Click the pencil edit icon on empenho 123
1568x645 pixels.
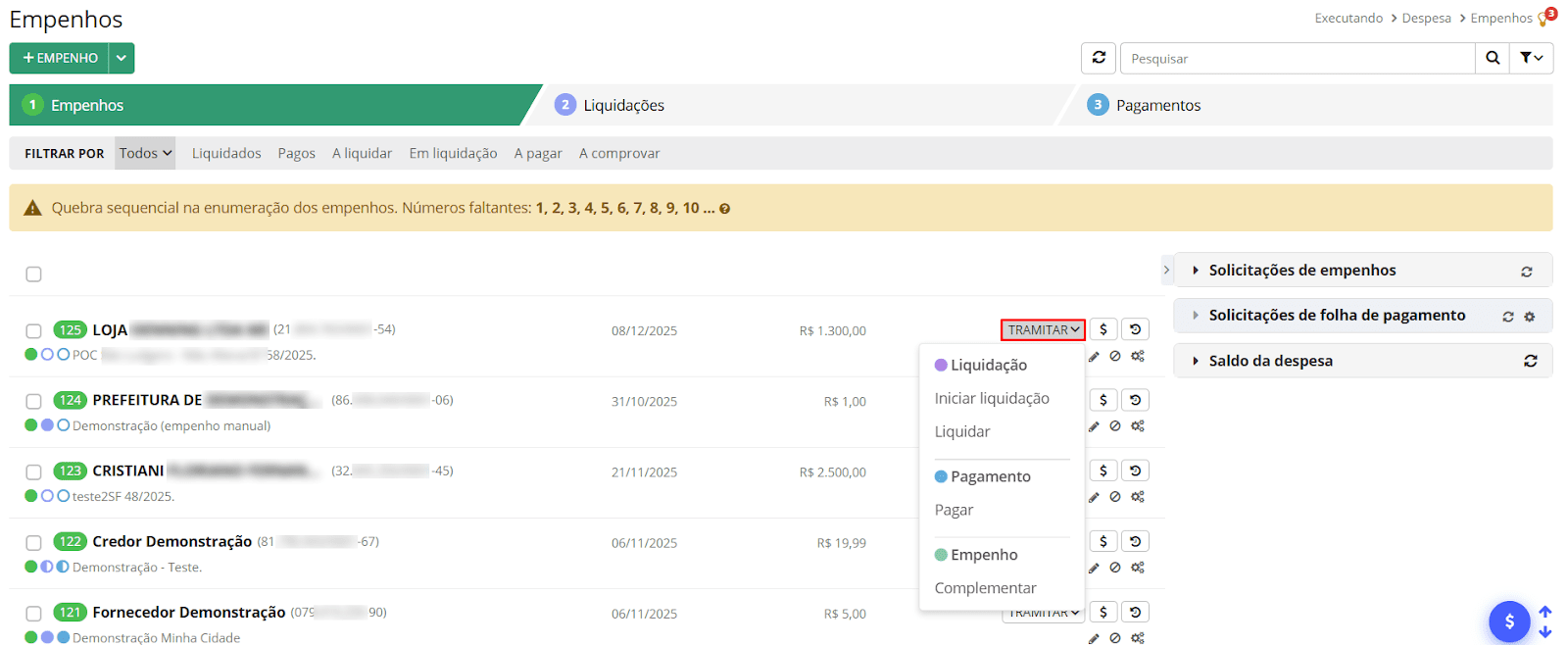pyautogui.click(x=1094, y=497)
